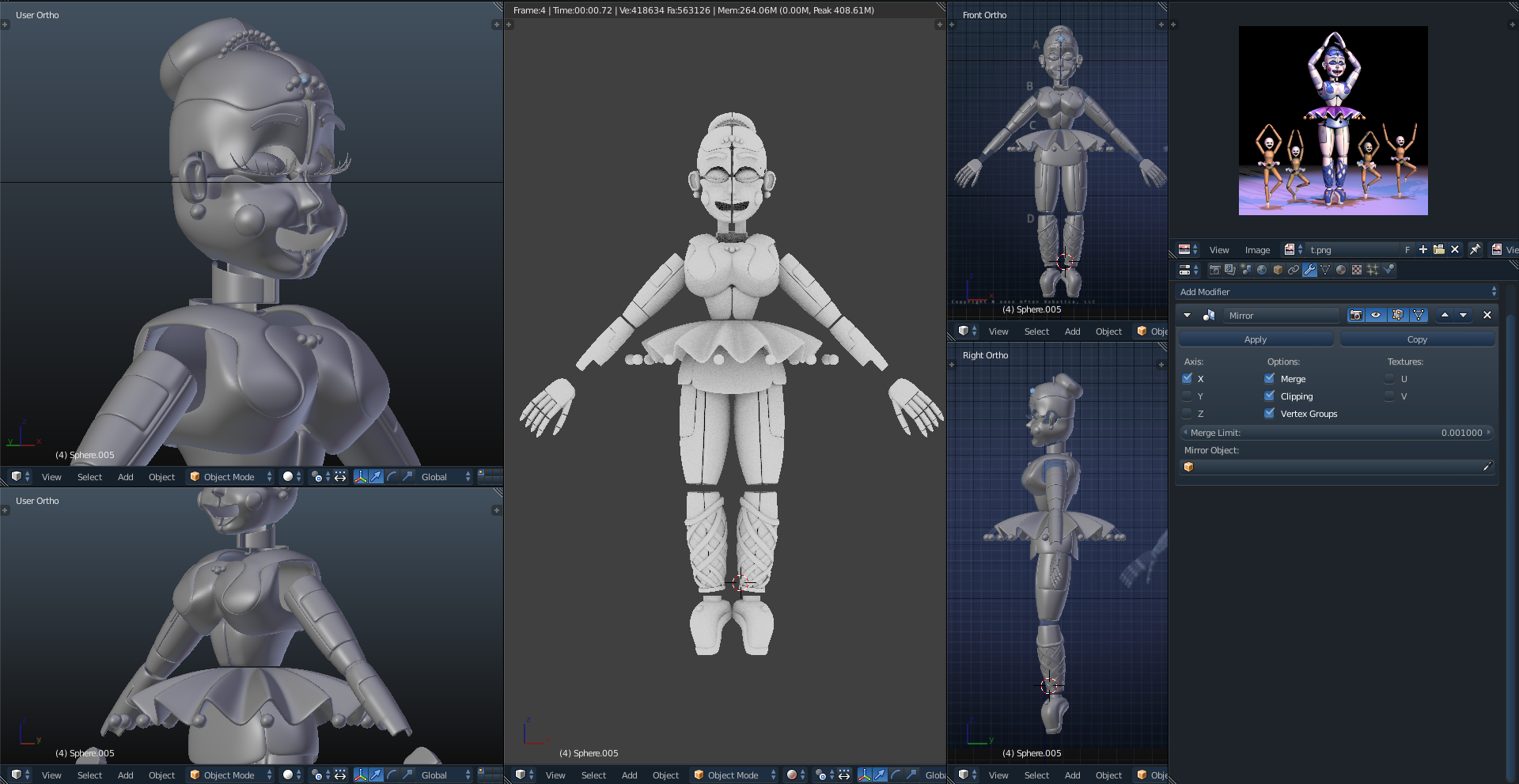Image resolution: width=1519 pixels, height=784 pixels.
Task: Toggle the 3D manipulator in center render viewport
Action: (x=865, y=775)
